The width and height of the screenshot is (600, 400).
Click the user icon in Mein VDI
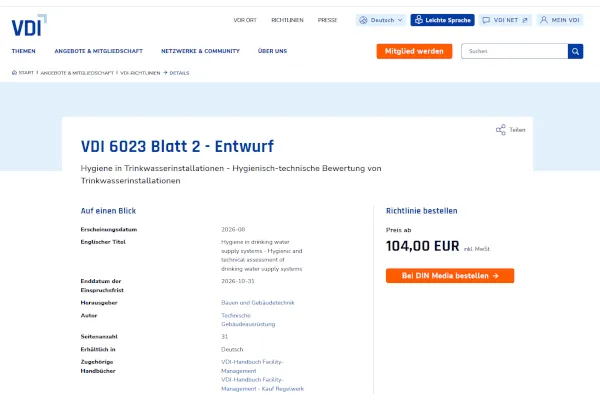[544, 20]
